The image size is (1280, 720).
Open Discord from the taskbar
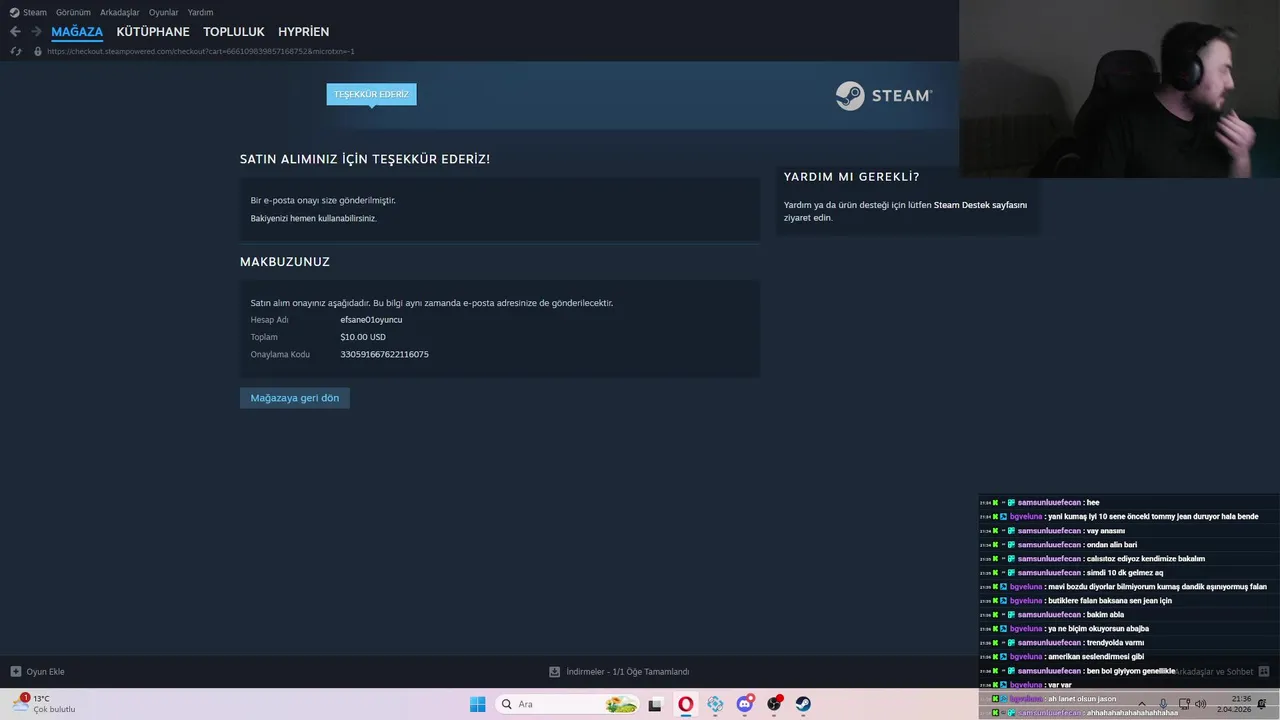(x=745, y=704)
